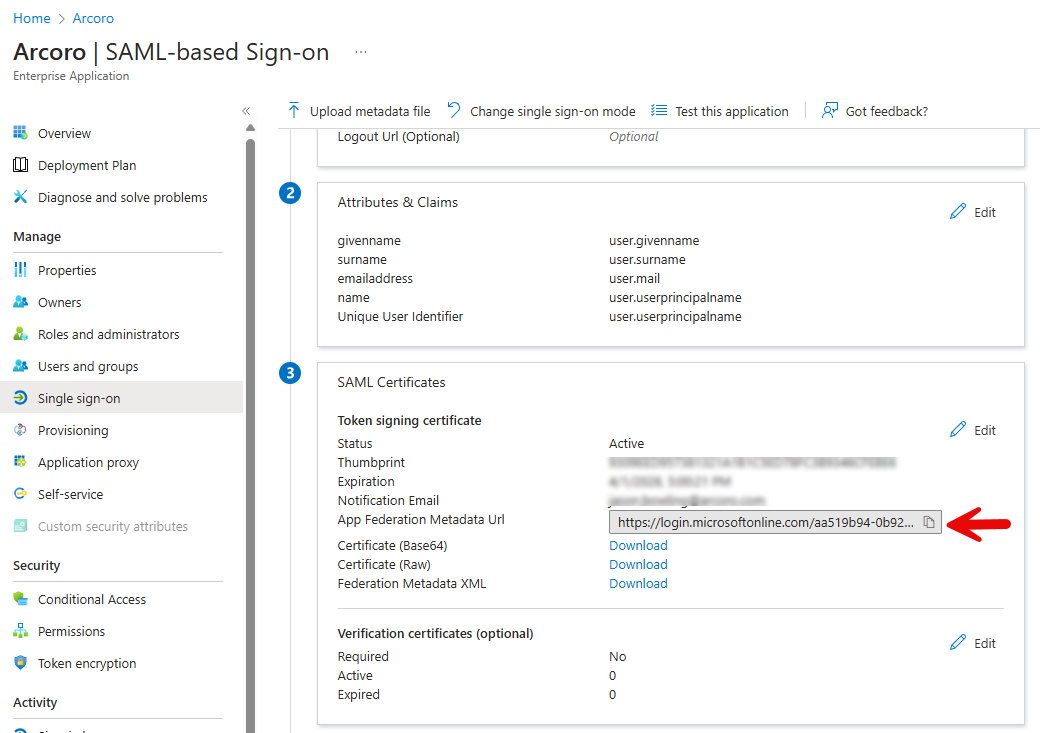Click pencil icon for Token signing certificate
Image resolution: width=1040 pixels, height=733 pixels.
[958, 429]
